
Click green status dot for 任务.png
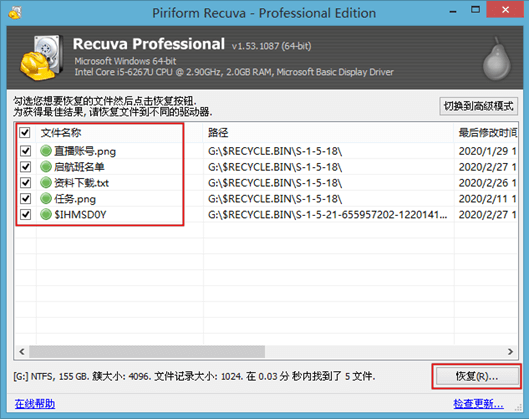pos(46,198)
